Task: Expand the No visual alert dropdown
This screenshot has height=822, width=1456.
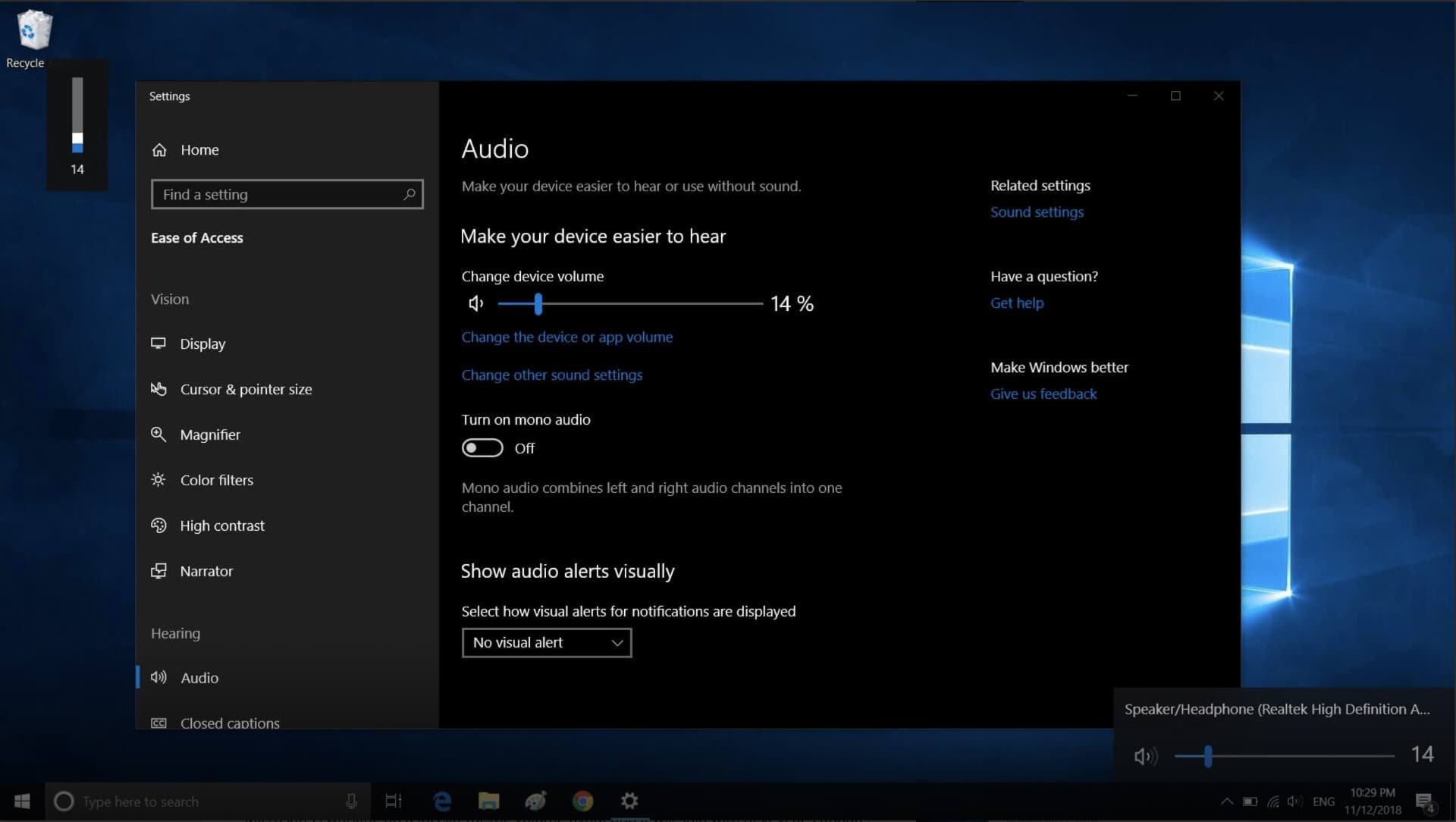Action: 546,642
